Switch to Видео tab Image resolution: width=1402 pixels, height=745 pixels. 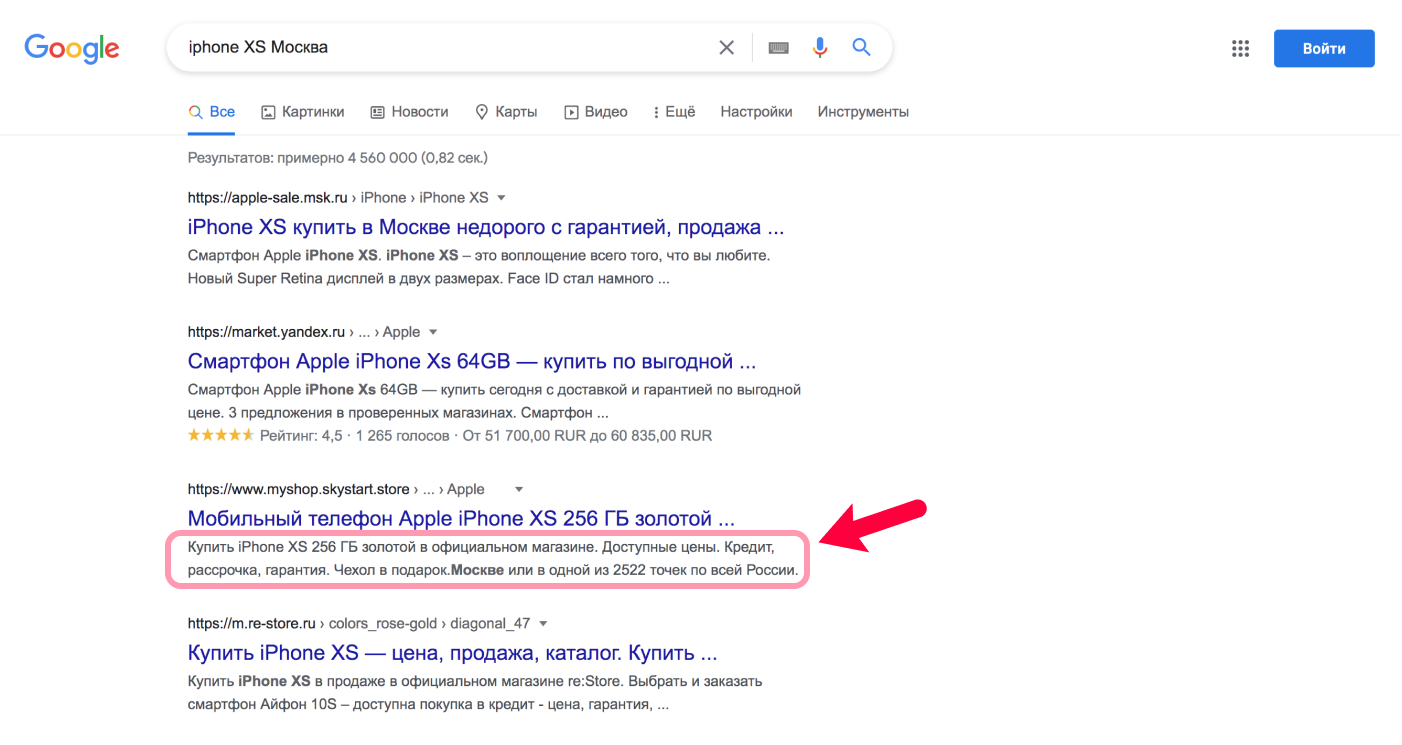point(596,112)
